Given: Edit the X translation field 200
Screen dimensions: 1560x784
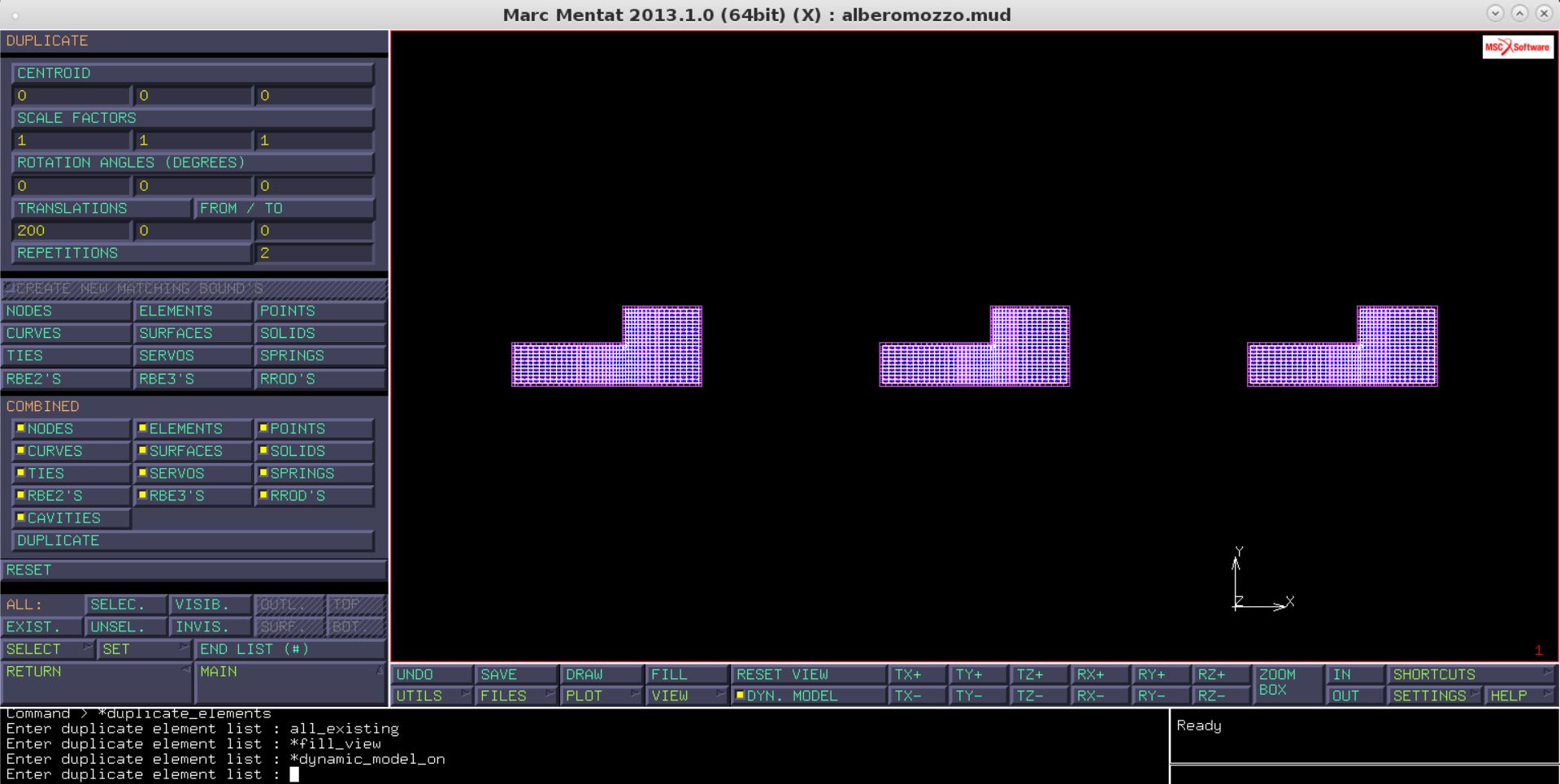Looking at the screenshot, I should tap(71, 231).
